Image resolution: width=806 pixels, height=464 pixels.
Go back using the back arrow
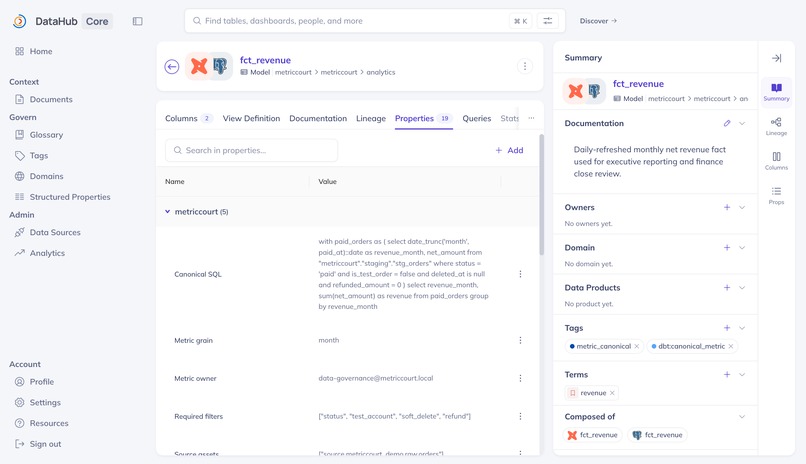pos(172,66)
